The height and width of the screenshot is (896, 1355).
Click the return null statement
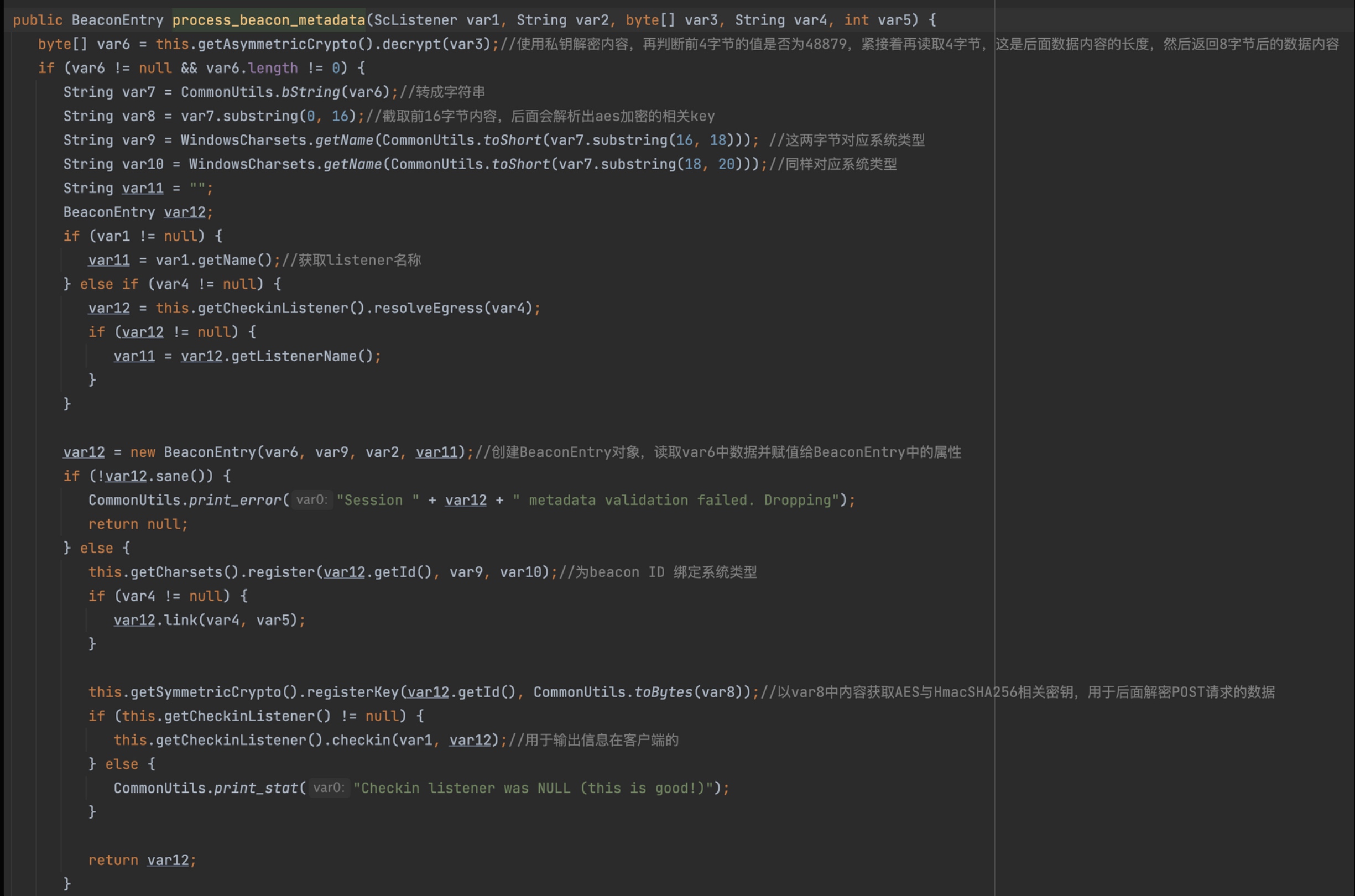[x=138, y=524]
